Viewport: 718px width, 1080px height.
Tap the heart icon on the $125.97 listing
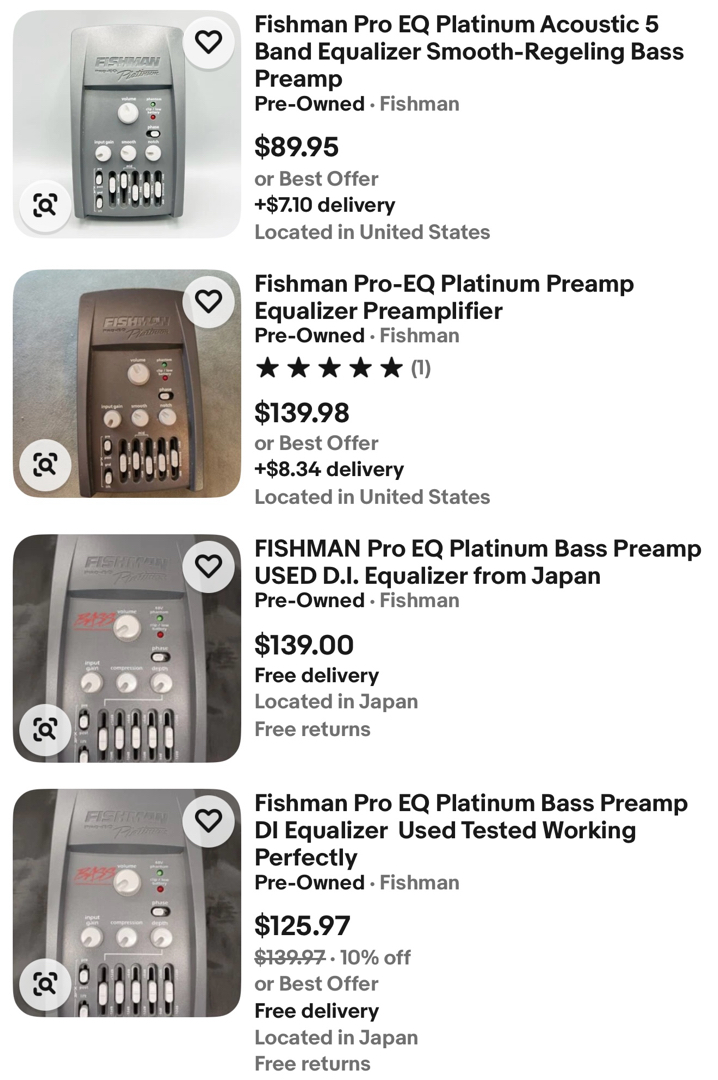(208, 821)
